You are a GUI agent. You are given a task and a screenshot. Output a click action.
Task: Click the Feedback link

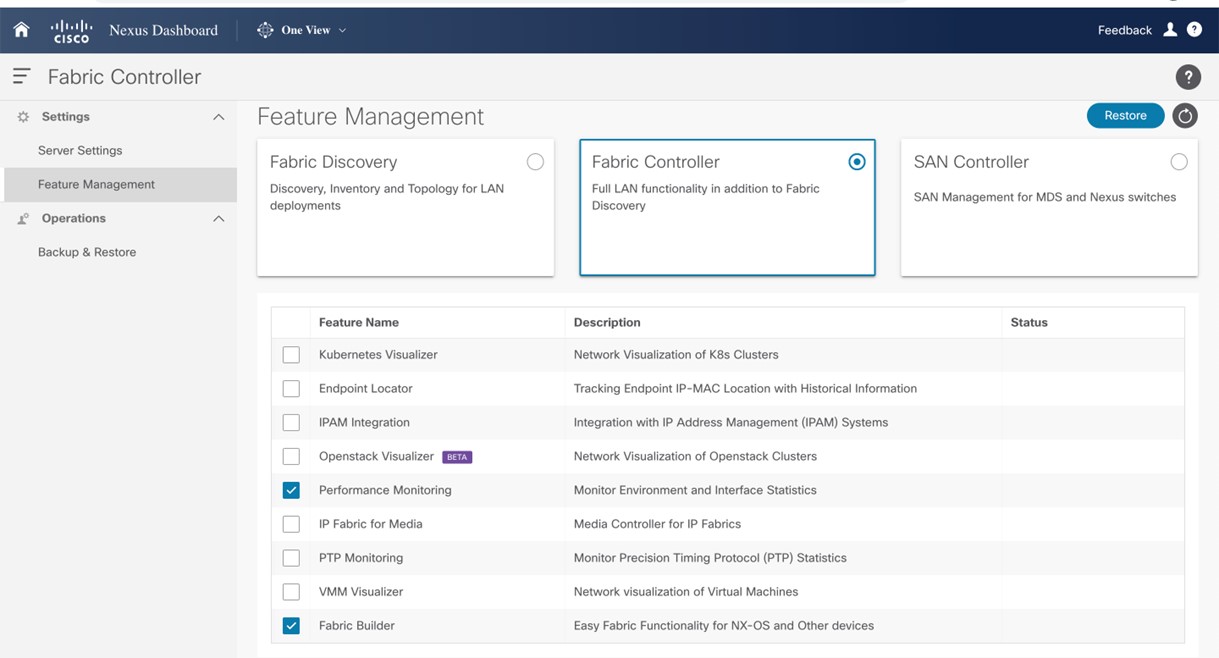click(x=1124, y=30)
